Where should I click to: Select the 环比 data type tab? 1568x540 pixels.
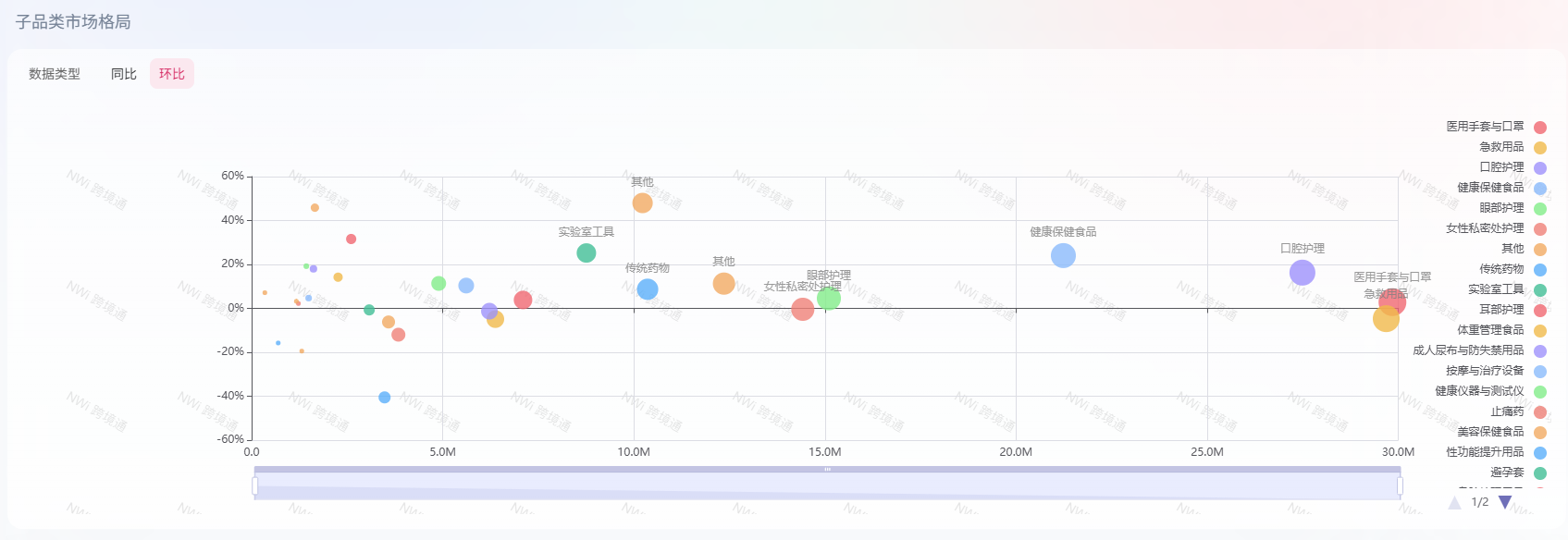[x=172, y=74]
